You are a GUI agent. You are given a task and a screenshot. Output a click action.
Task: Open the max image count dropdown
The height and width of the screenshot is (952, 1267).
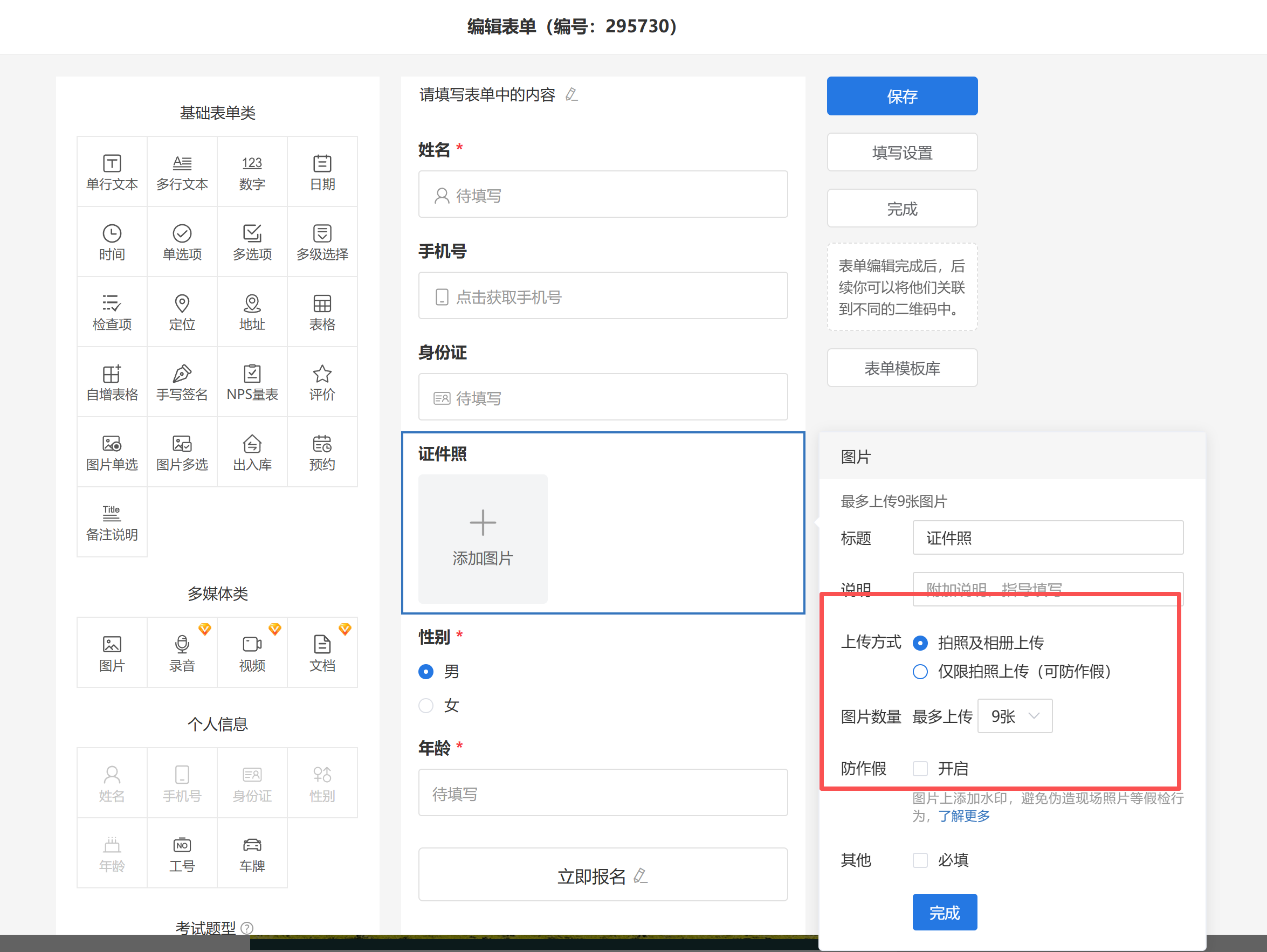click(1014, 716)
